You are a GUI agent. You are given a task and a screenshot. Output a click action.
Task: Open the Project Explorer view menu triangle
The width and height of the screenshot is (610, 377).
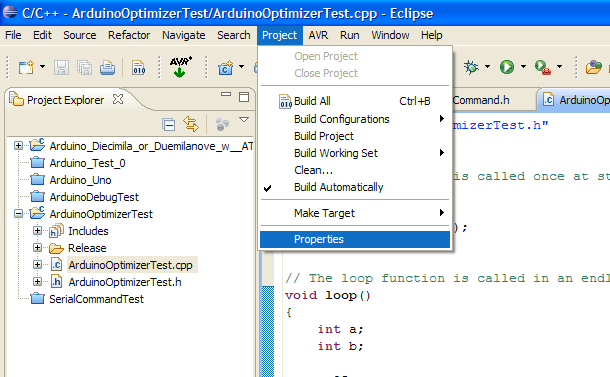[244, 119]
